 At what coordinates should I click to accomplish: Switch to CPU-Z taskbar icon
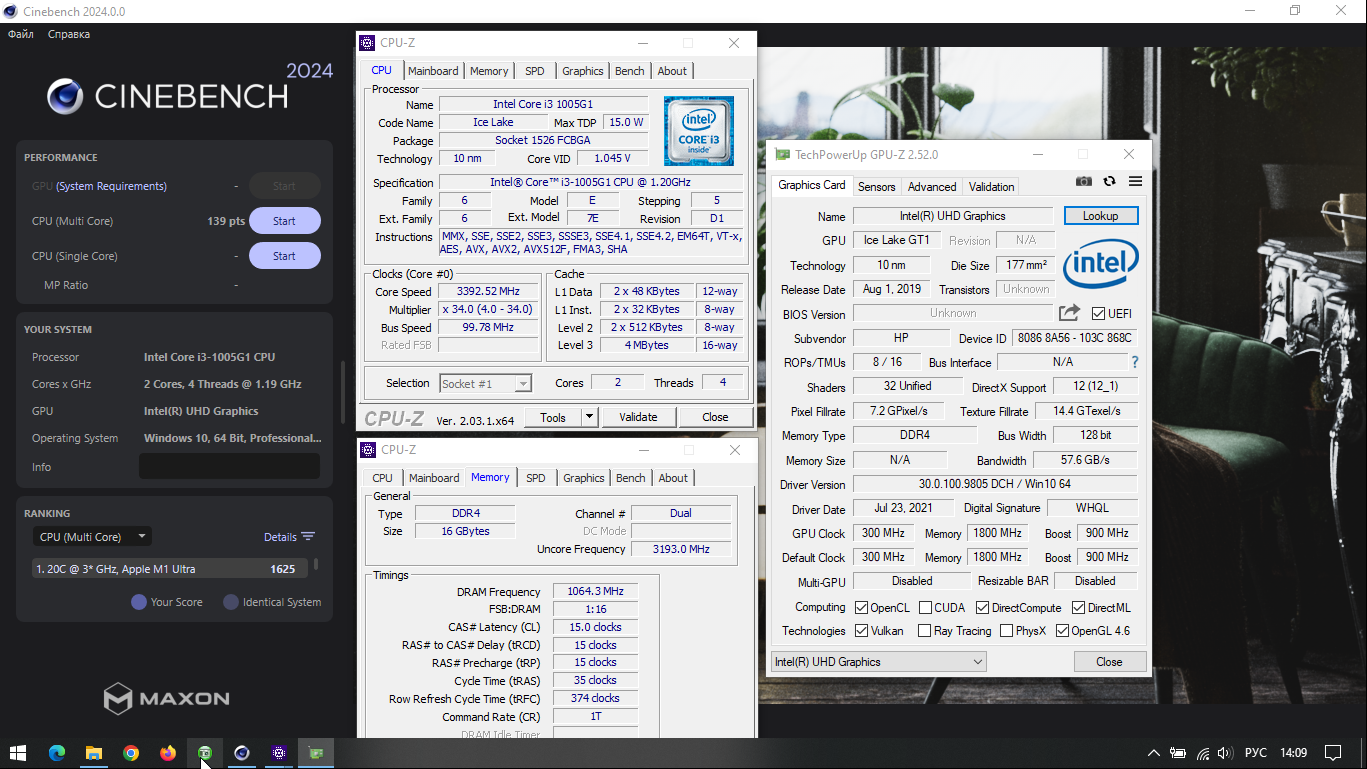(279, 753)
